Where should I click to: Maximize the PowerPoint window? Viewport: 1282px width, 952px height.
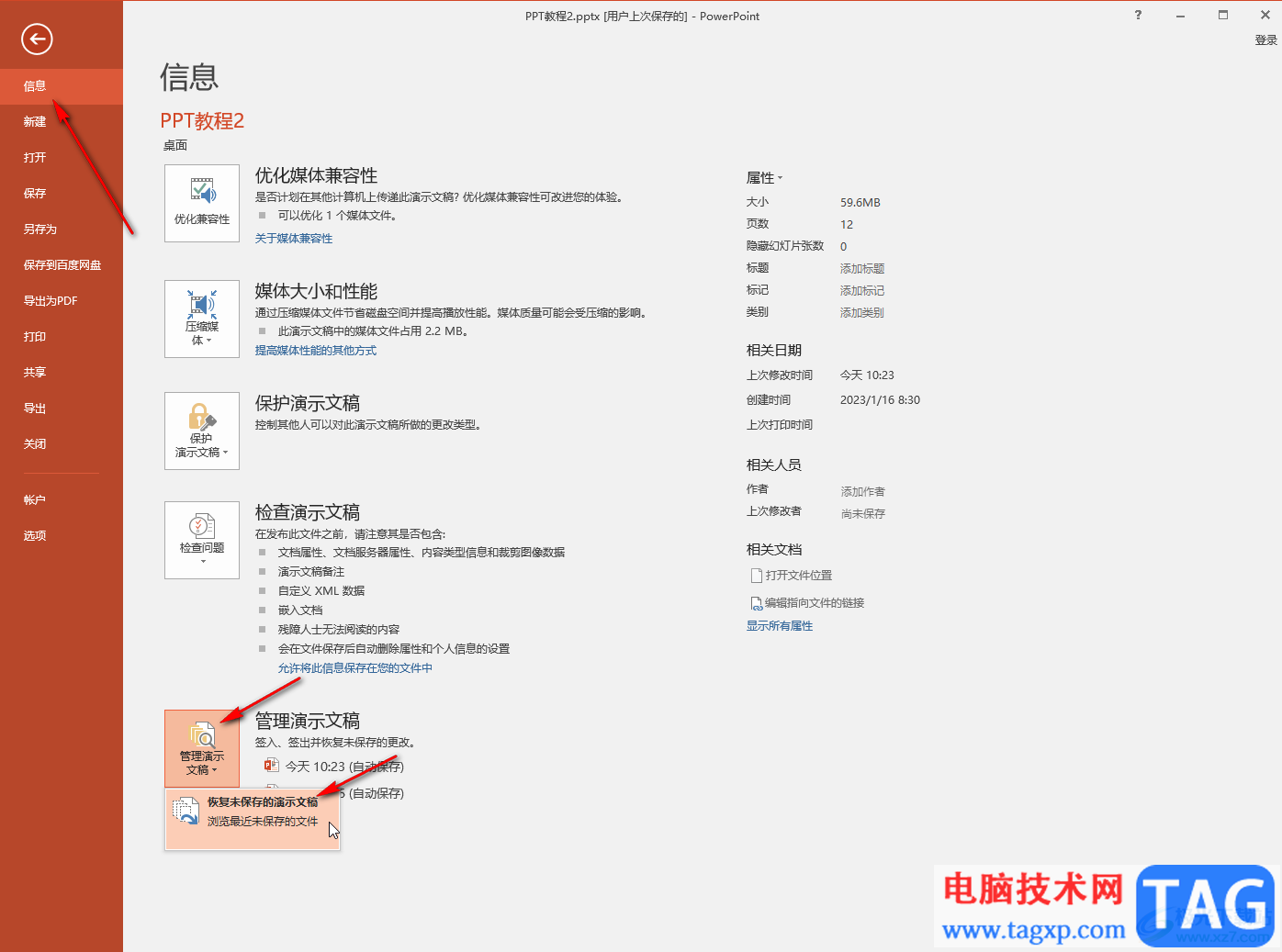point(1223,16)
